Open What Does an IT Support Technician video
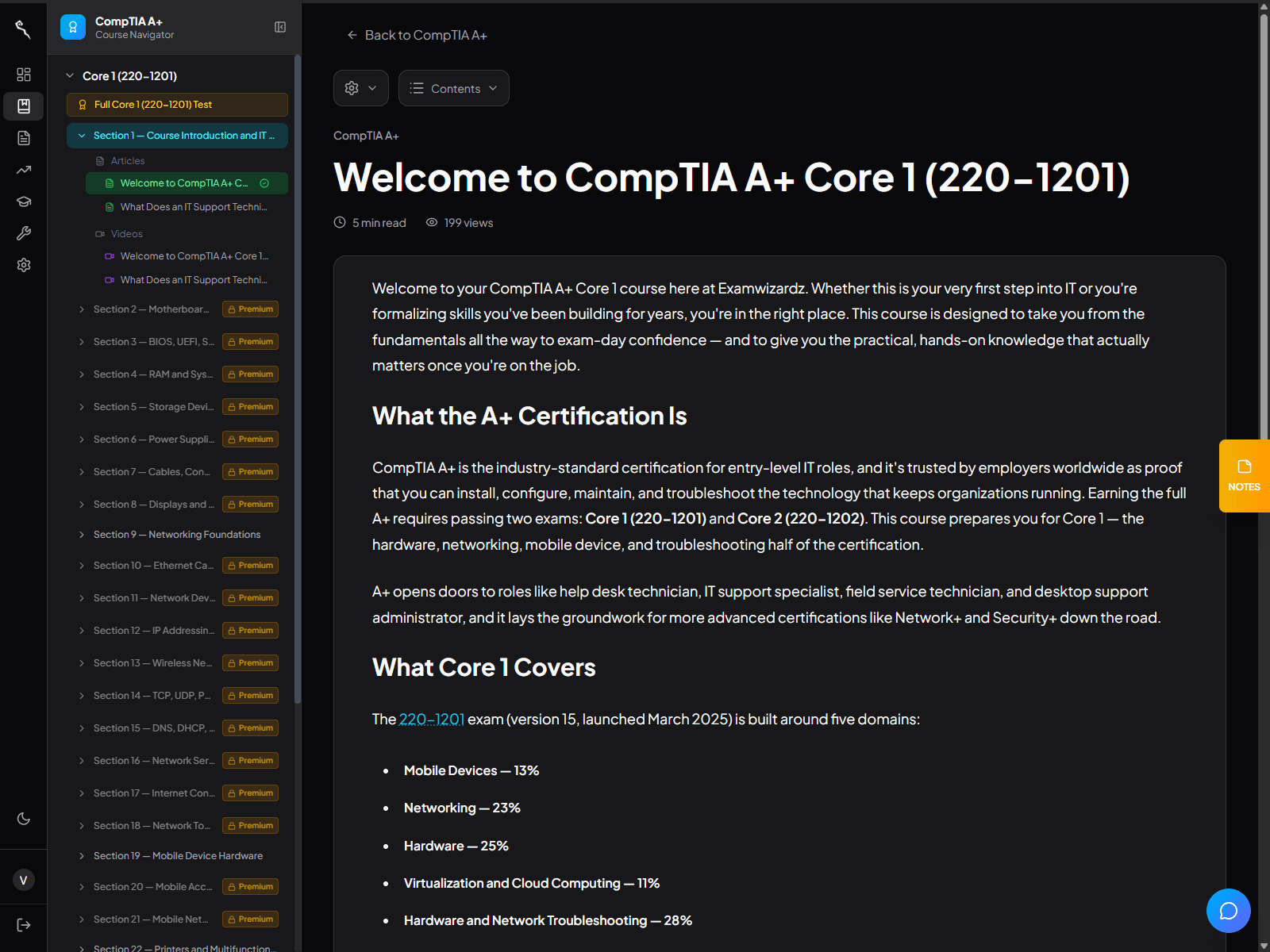 click(187, 280)
